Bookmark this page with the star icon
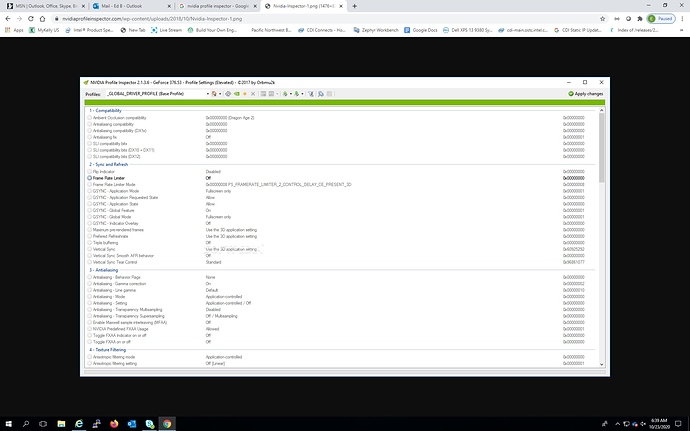This screenshot has width=690, height=431. click(602, 18)
